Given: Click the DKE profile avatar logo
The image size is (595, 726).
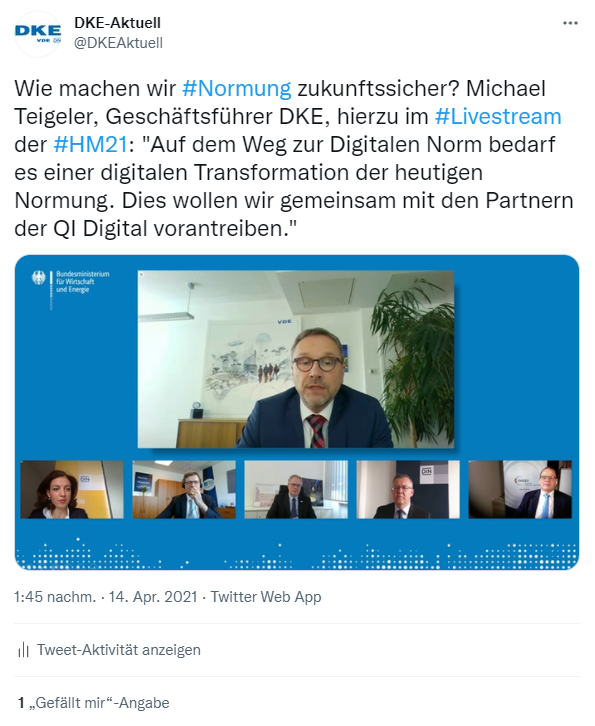Looking at the screenshot, I should point(38,34).
